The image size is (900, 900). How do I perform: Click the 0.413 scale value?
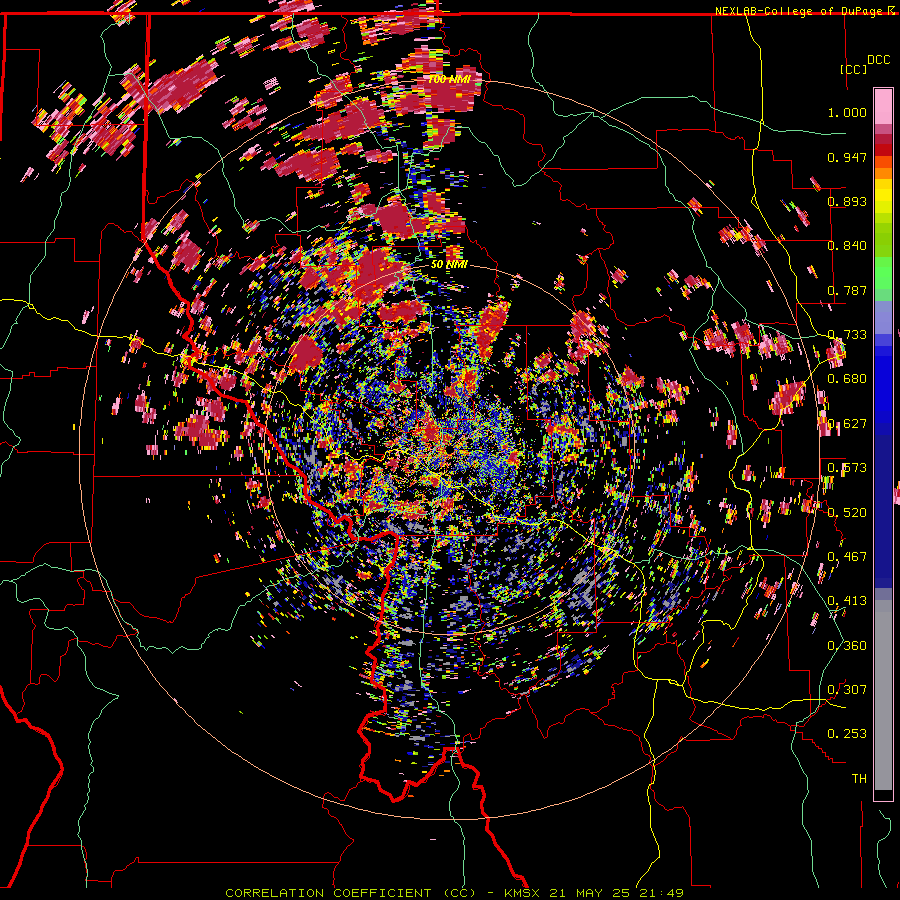pos(847,601)
